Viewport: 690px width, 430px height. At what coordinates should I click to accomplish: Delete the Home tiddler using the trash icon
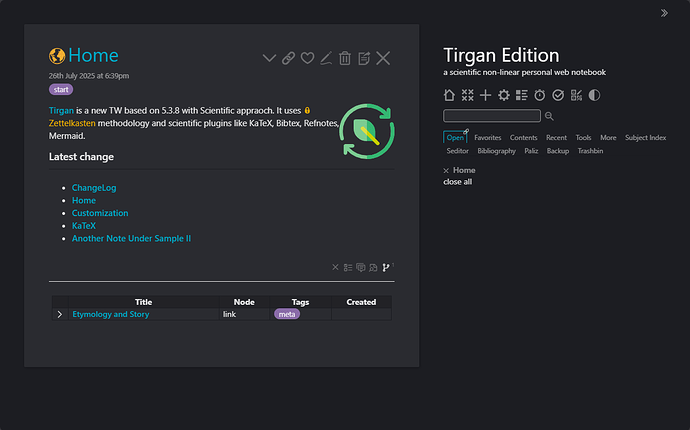[x=345, y=58]
